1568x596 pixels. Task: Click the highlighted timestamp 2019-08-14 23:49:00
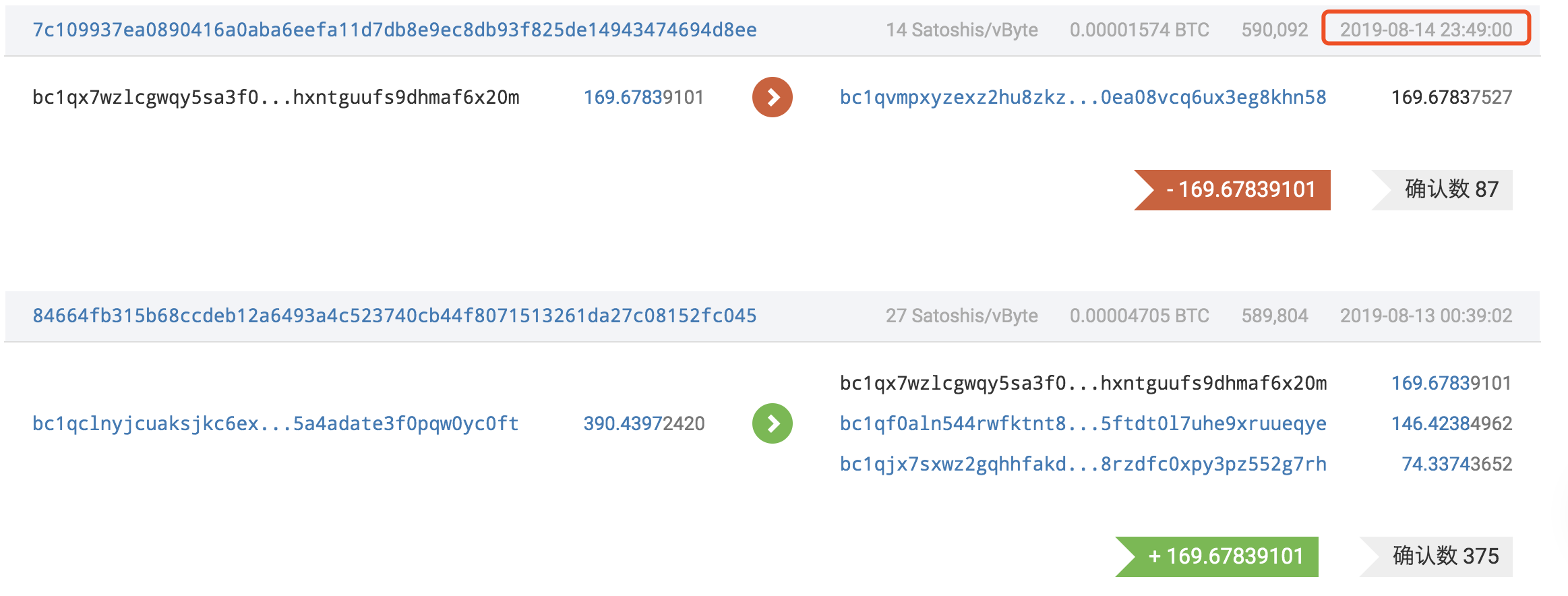(x=1426, y=30)
